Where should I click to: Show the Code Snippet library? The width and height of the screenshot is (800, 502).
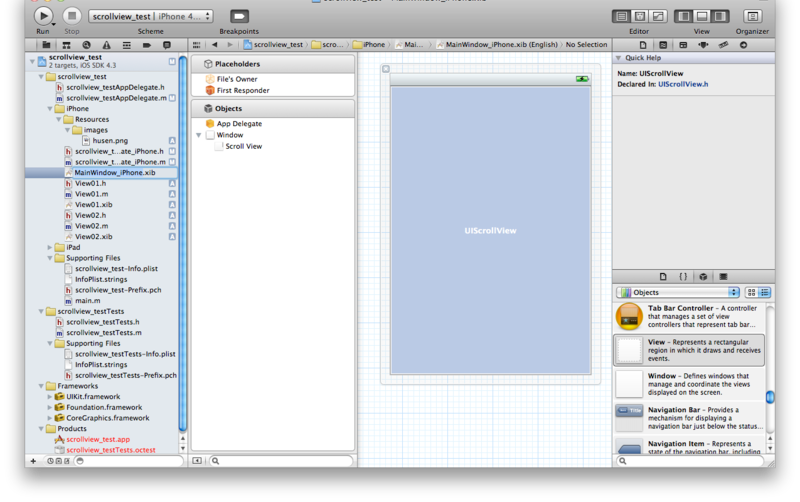point(683,277)
